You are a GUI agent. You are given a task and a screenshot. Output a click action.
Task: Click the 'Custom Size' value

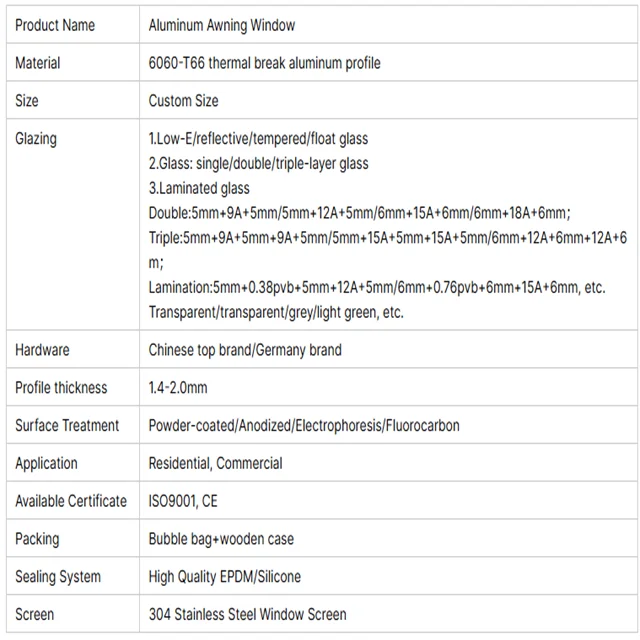point(183,101)
